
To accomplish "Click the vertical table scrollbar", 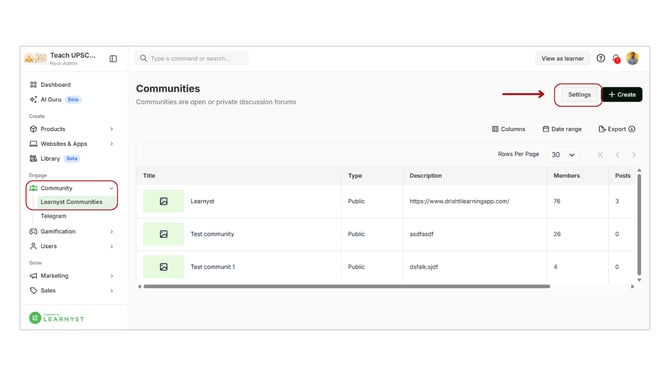I will click(639, 224).
